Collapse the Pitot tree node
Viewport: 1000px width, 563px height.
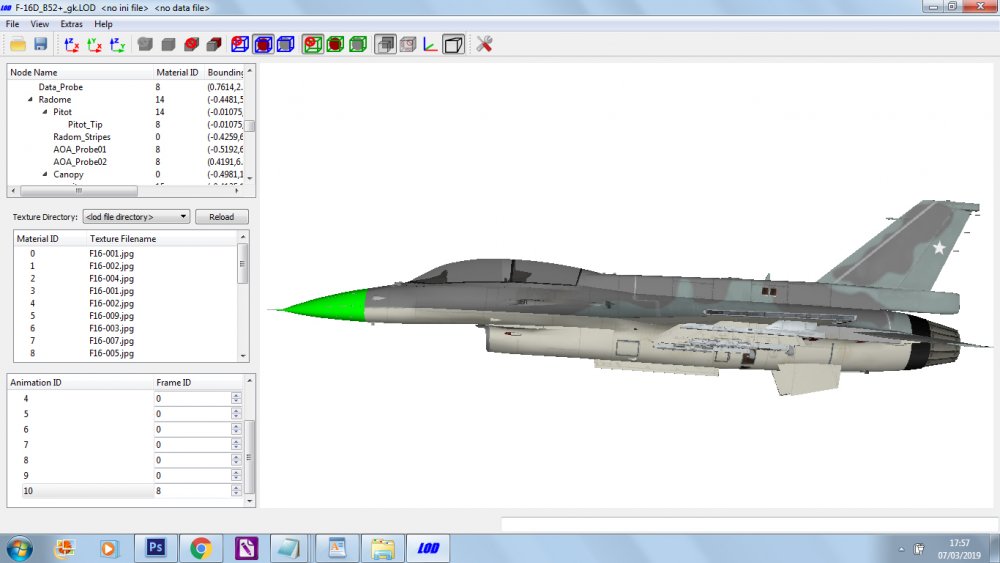(45, 112)
